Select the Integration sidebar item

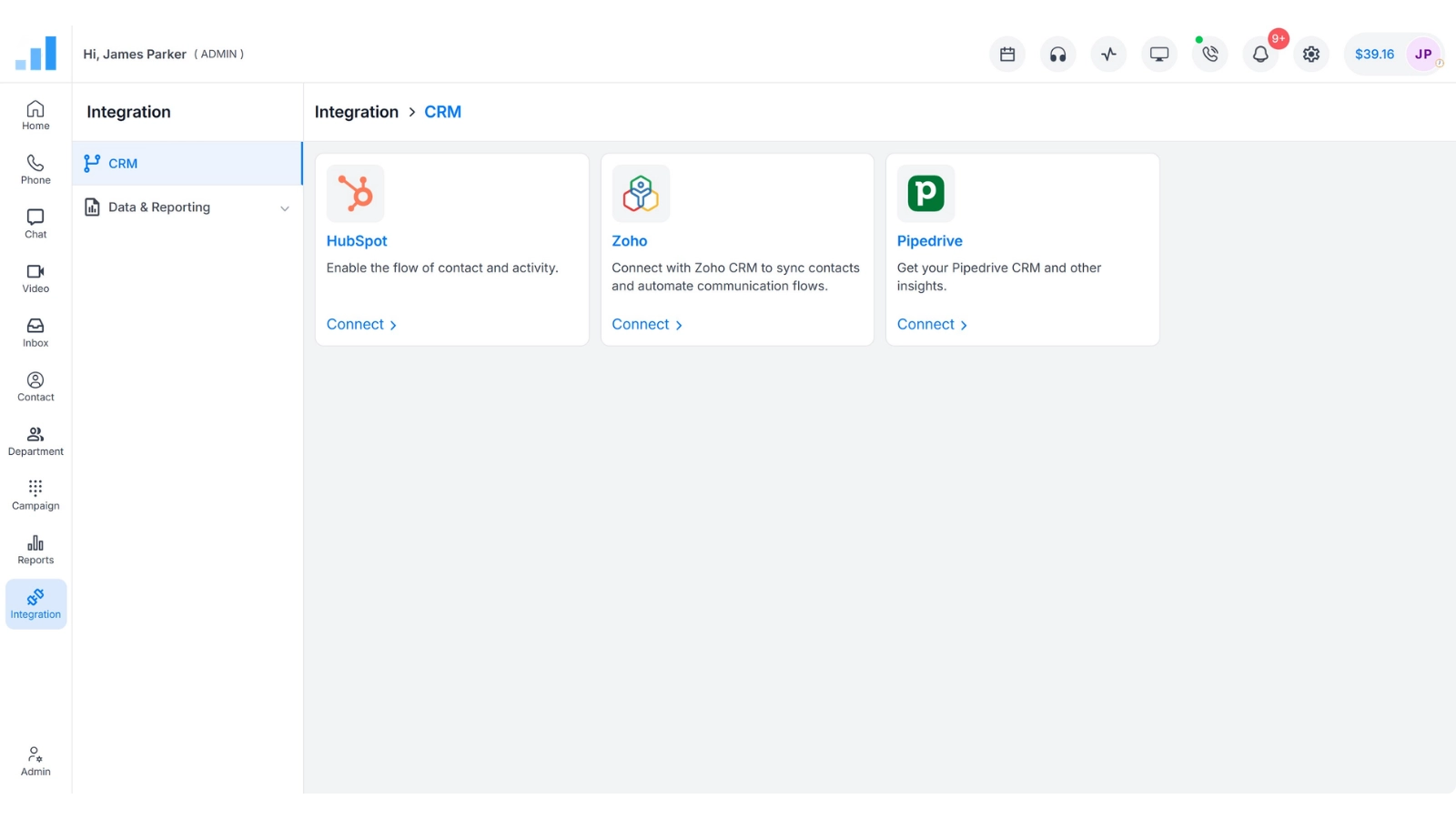click(x=35, y=604)
